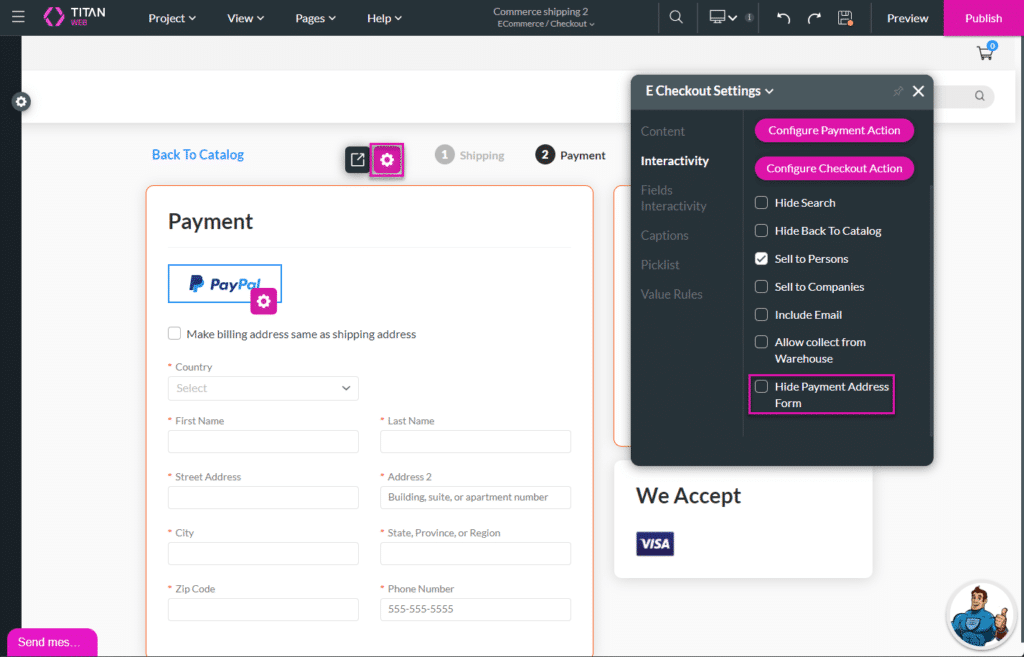This screenshot has height=657, width=1024.
Task: Check Make billing address same as shipping
Action: click(175, 334)
